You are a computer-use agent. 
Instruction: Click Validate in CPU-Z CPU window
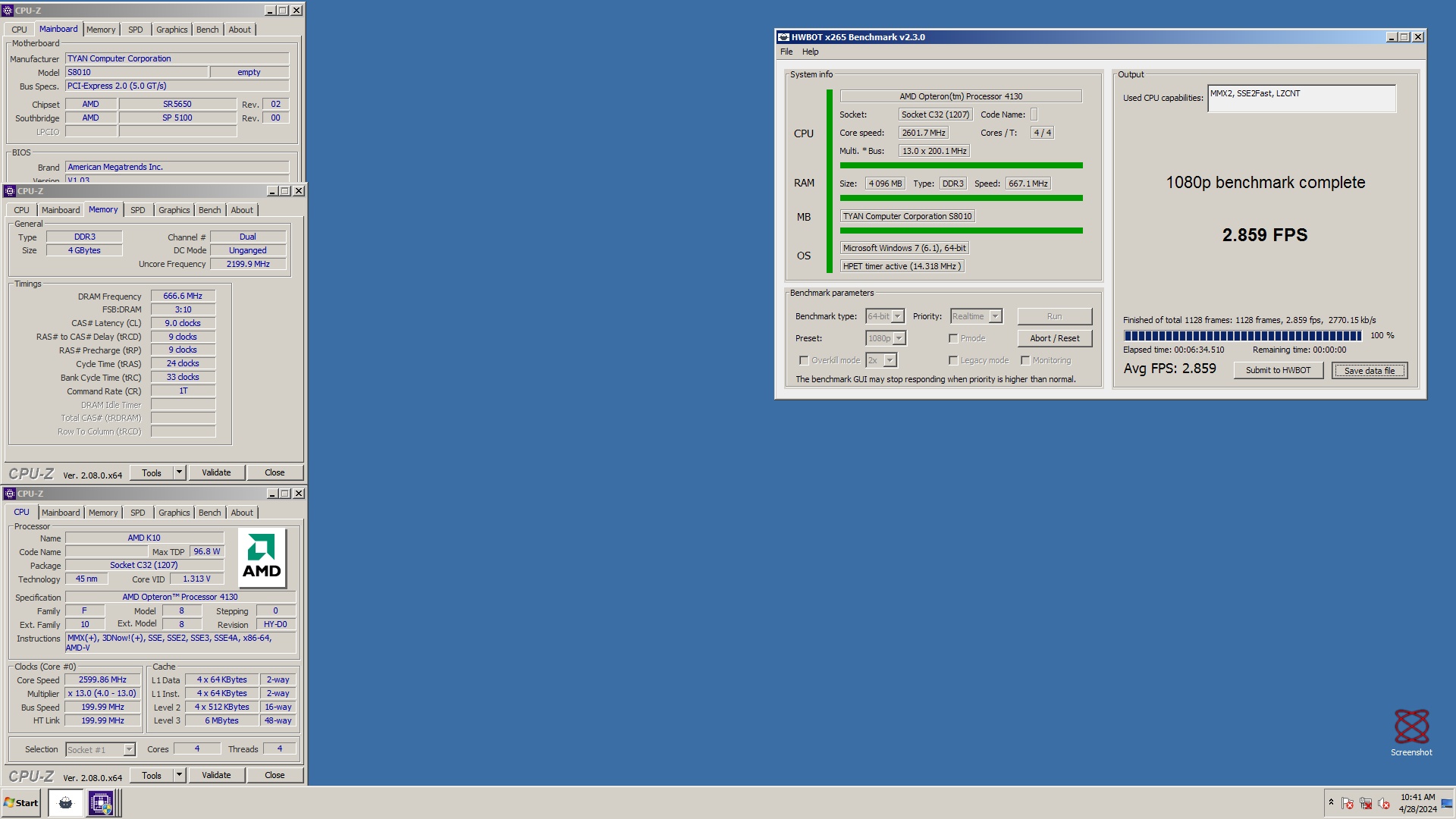coord(216,775)
